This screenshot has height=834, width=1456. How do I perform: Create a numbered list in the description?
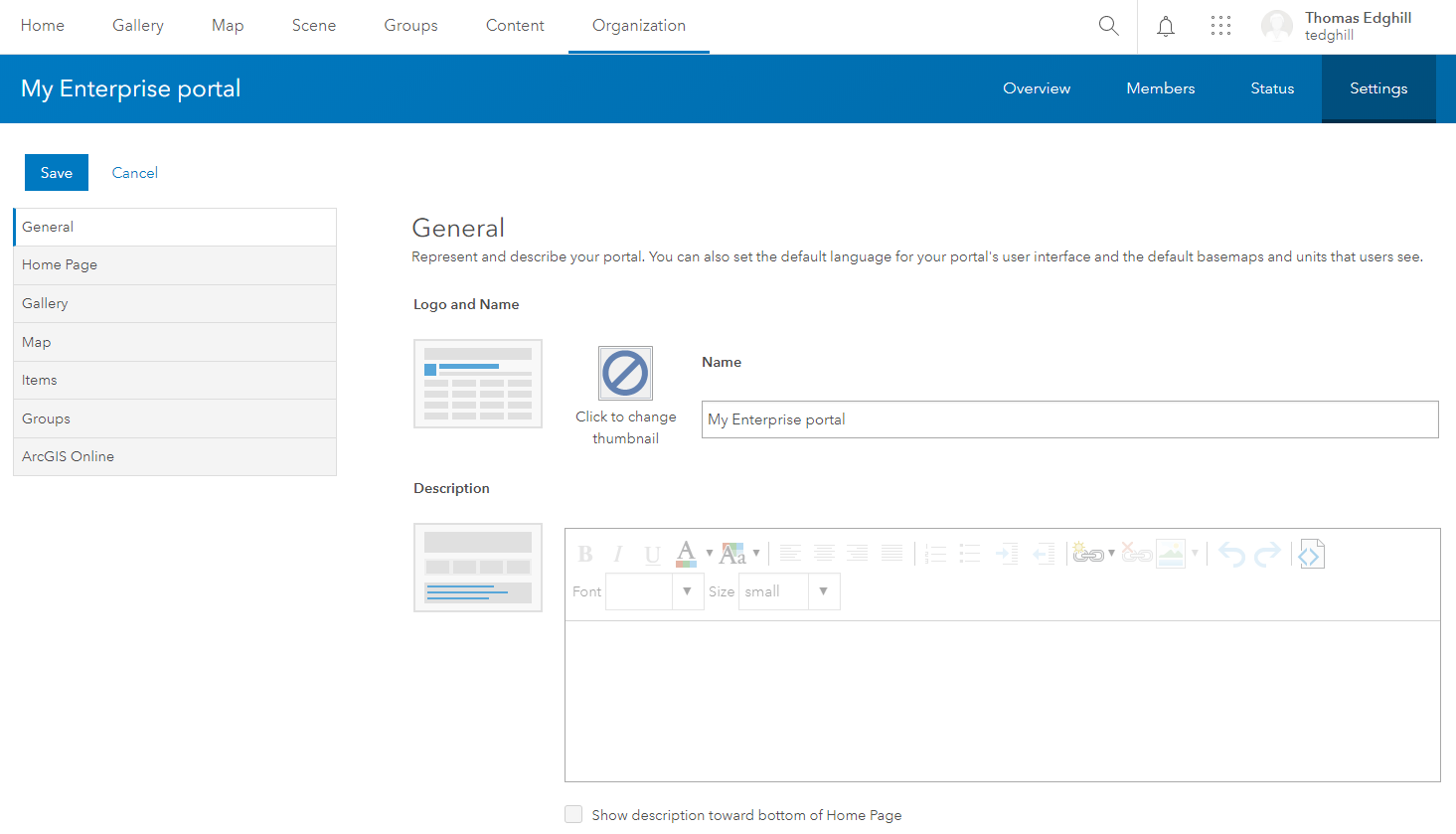[934, 554]
